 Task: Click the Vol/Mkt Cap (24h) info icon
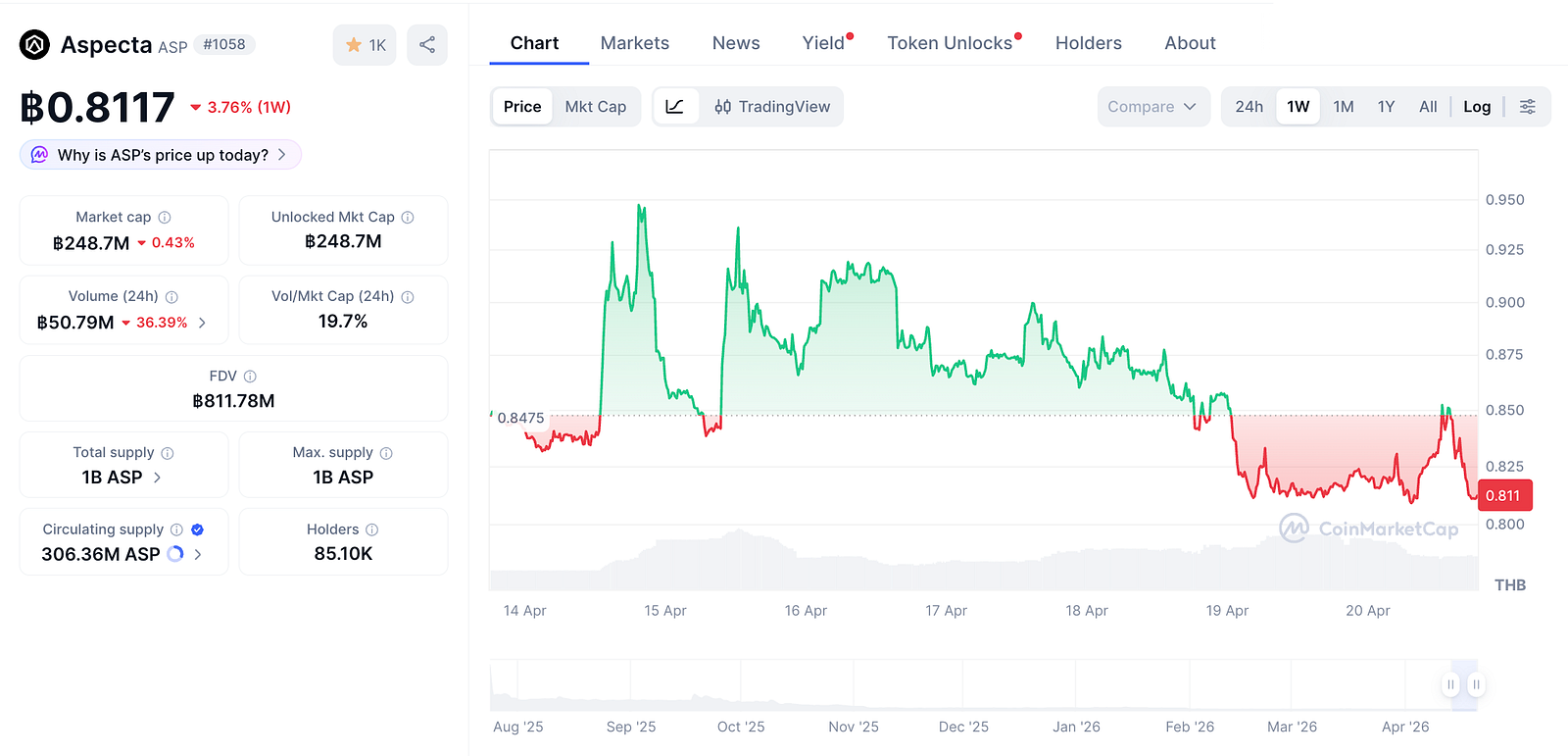pyautogui.click(x=408, y=297)
